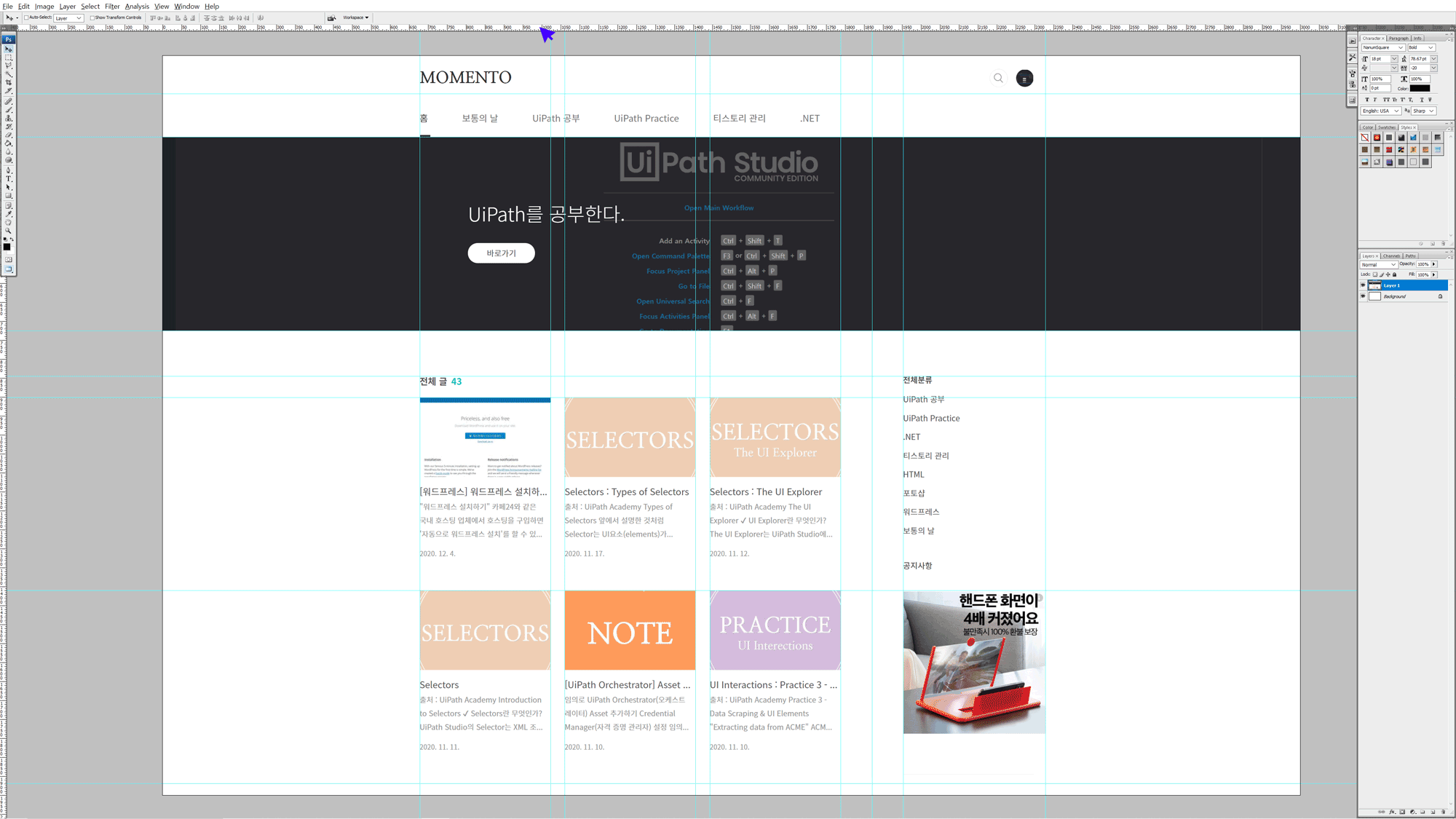
Task: Open the 18 pt font size dropdown
Action: 1394,59
